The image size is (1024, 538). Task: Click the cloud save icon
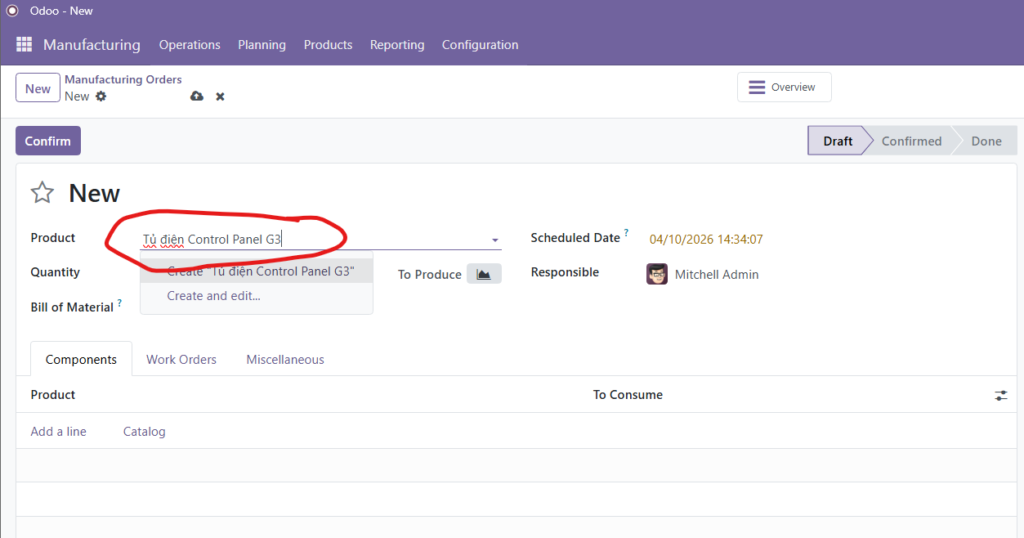(x=197, y=96)
